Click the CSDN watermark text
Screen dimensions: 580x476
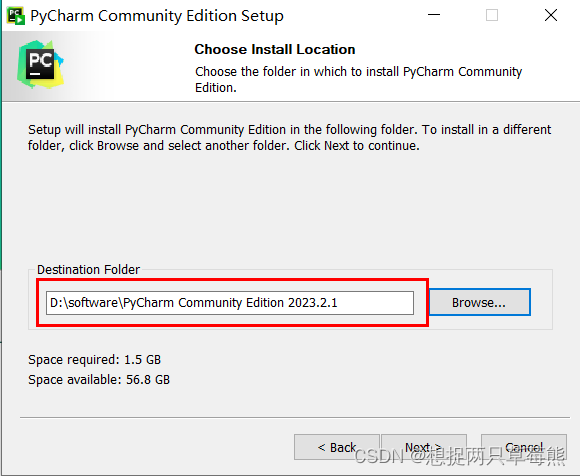point(460,456)
